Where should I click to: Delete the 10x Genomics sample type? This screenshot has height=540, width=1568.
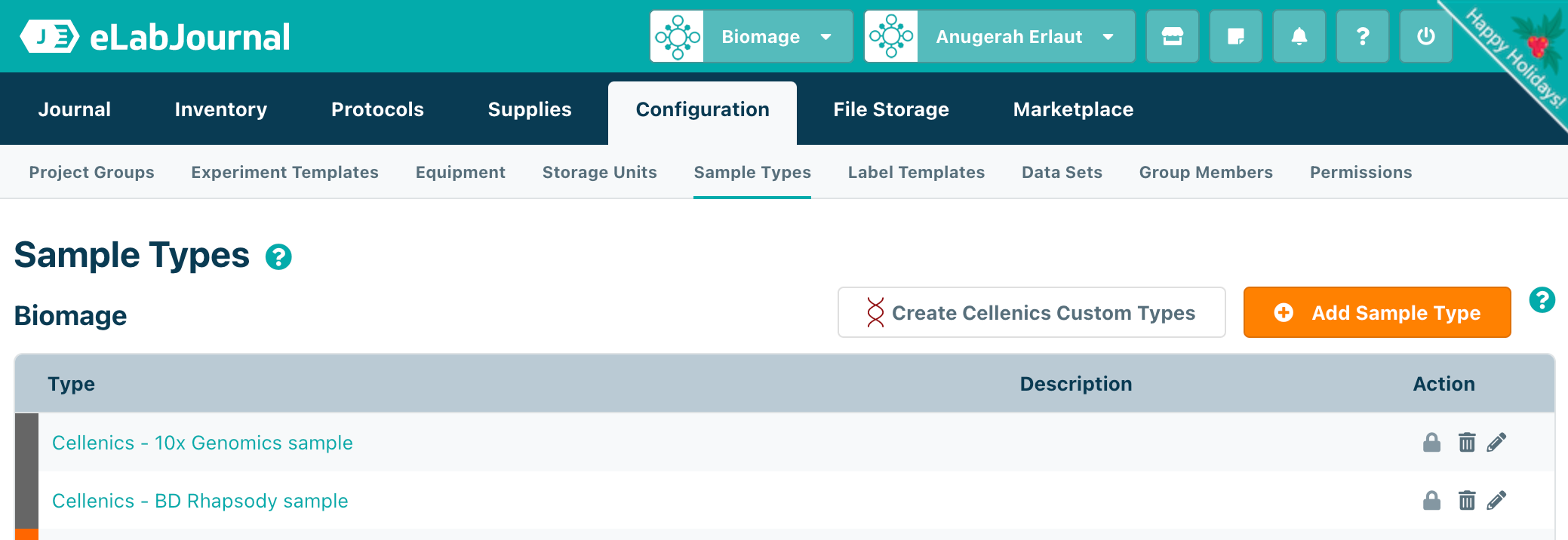tap(1466, 442)
